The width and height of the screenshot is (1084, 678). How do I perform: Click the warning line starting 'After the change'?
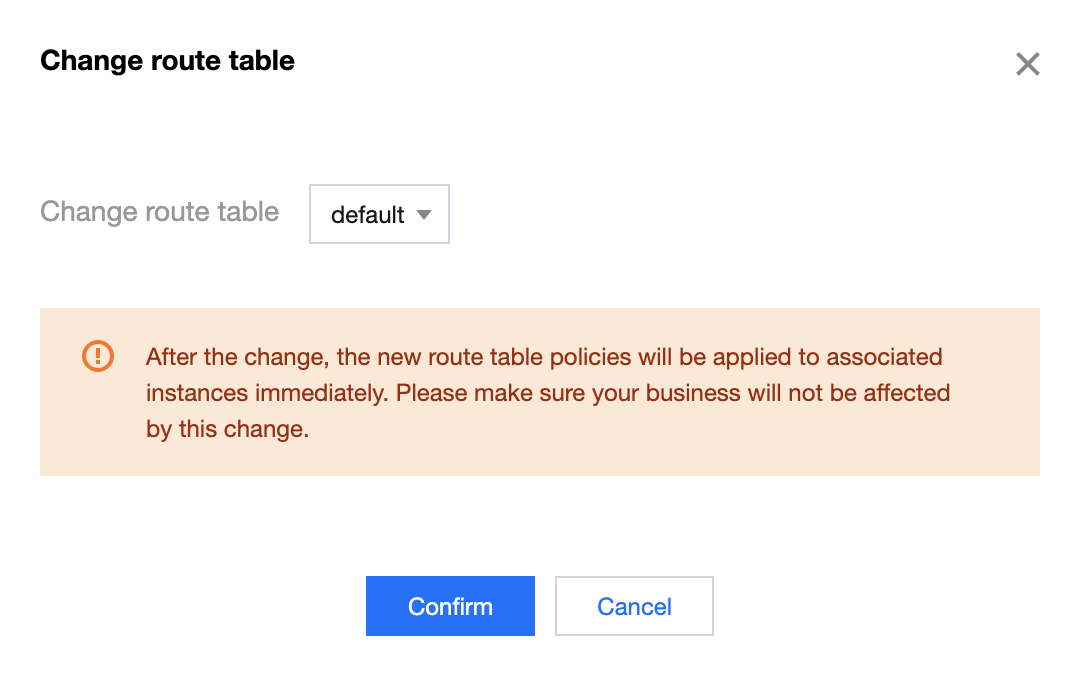(544, 357)
